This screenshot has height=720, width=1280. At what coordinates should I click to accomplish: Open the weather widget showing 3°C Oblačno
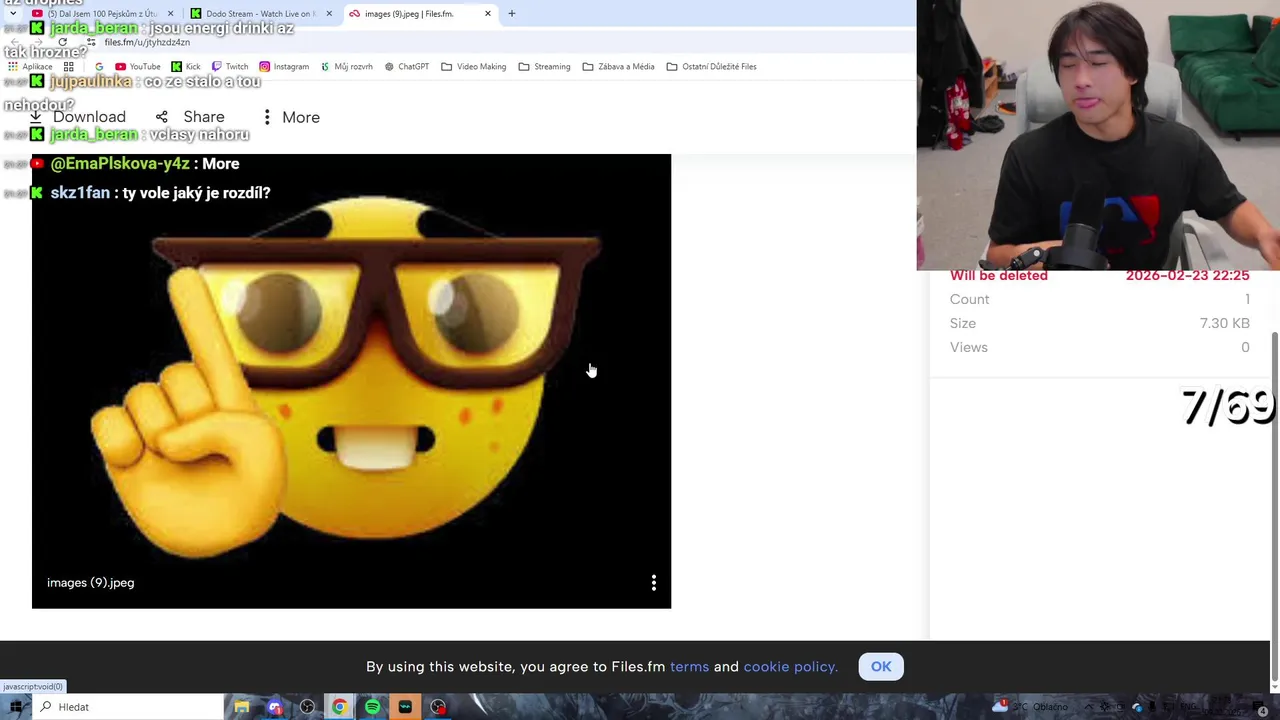(x=1030, y=707)
